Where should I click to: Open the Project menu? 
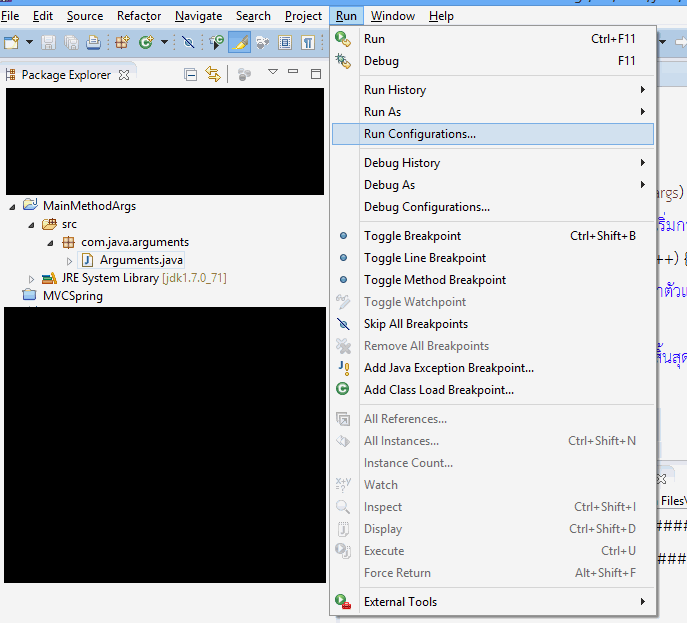pyautogui.click(x=303, y=16)
